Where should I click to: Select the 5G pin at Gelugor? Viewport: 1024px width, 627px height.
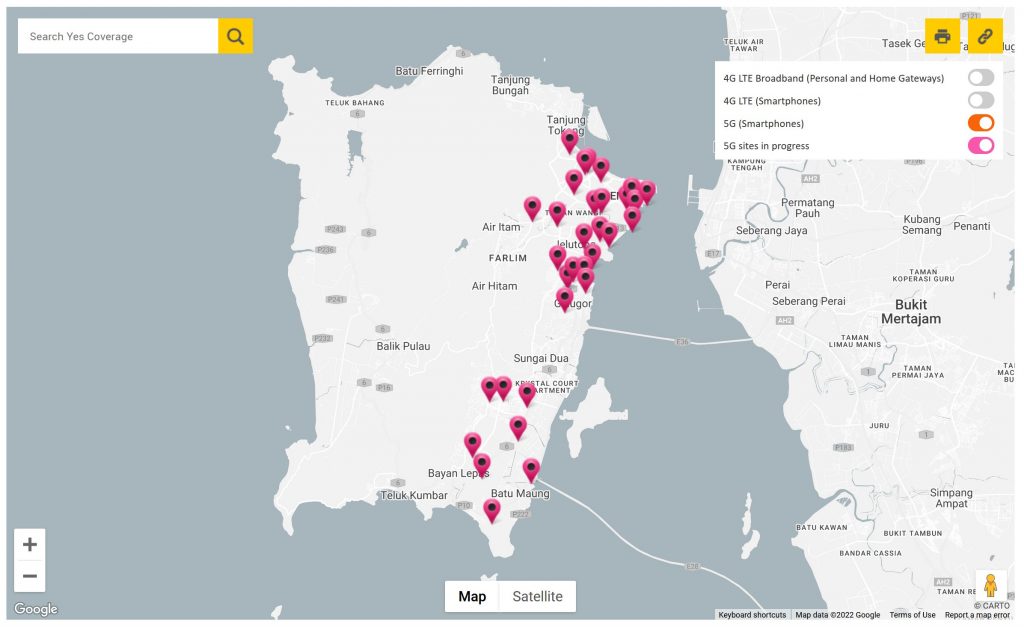tap(564, 298)
